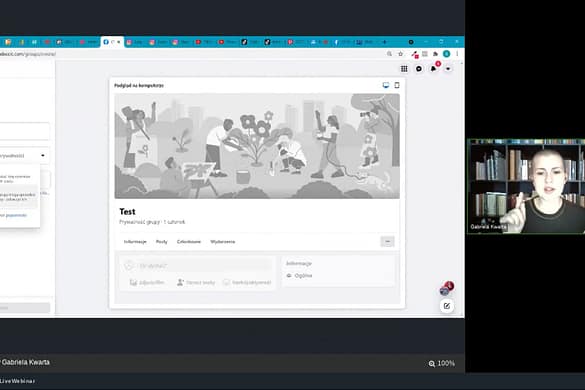Viewport: 585px width, 390px height.
Task: Switch preview to mobile view icon
Action: (397, 85)
